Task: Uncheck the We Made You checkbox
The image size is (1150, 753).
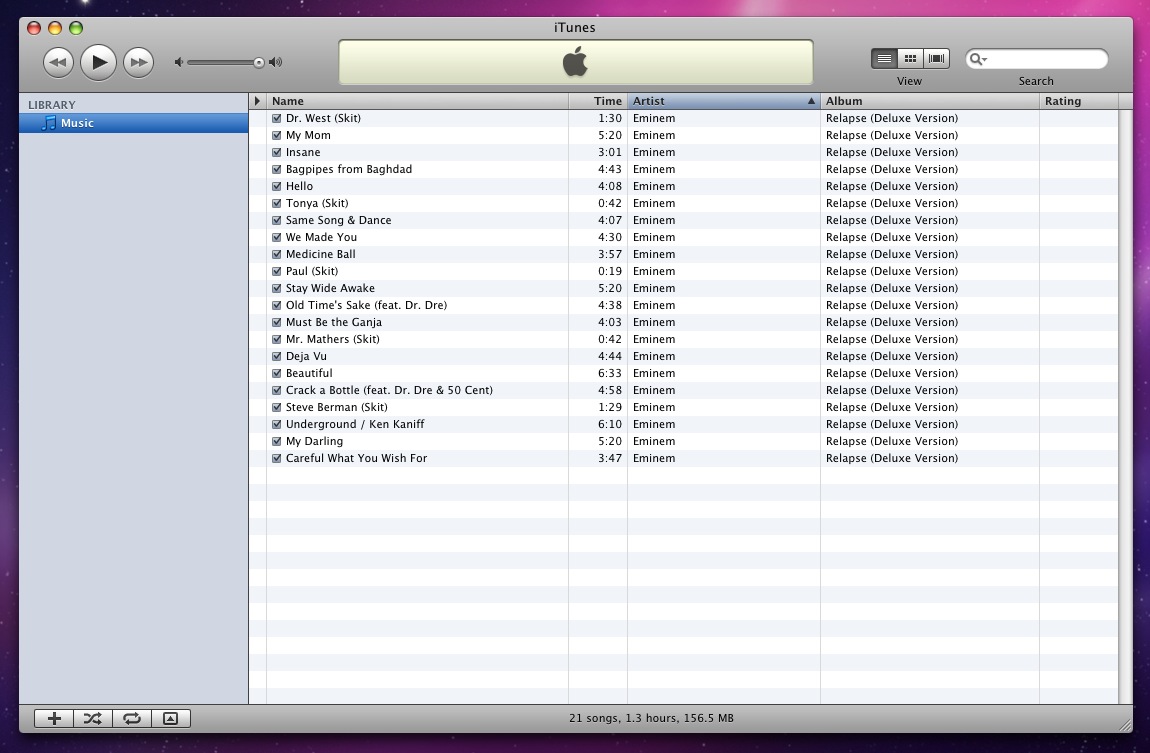Action: click(276, 238)
